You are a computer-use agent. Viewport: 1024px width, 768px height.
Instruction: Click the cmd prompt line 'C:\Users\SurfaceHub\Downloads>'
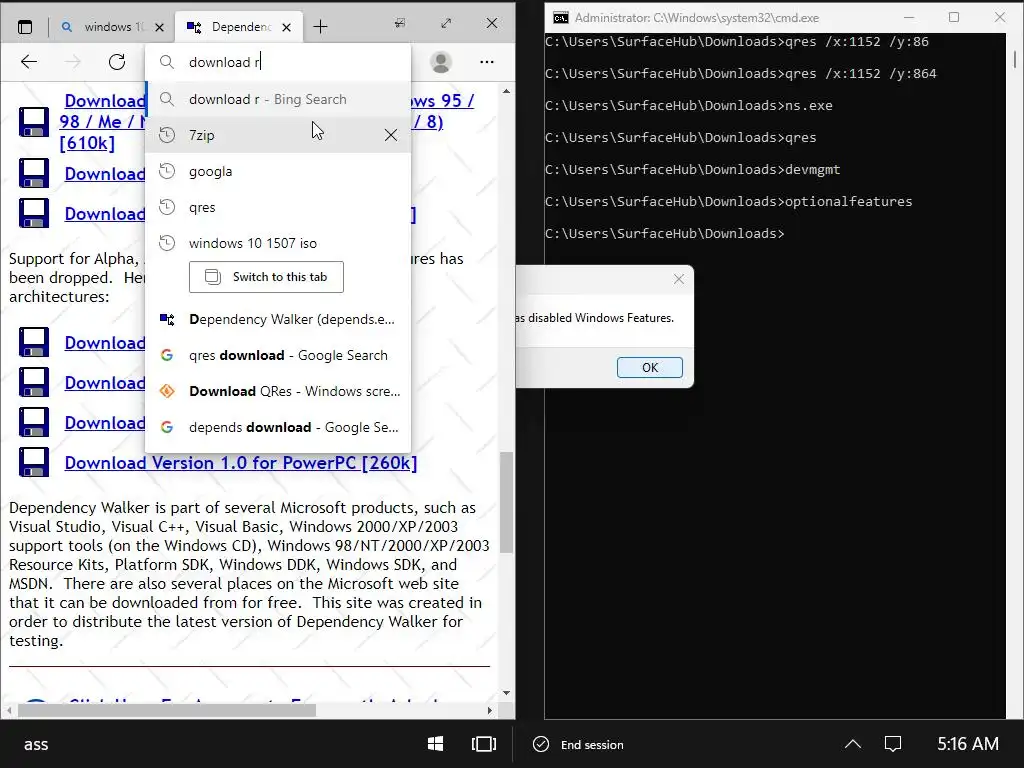(665, 233)
